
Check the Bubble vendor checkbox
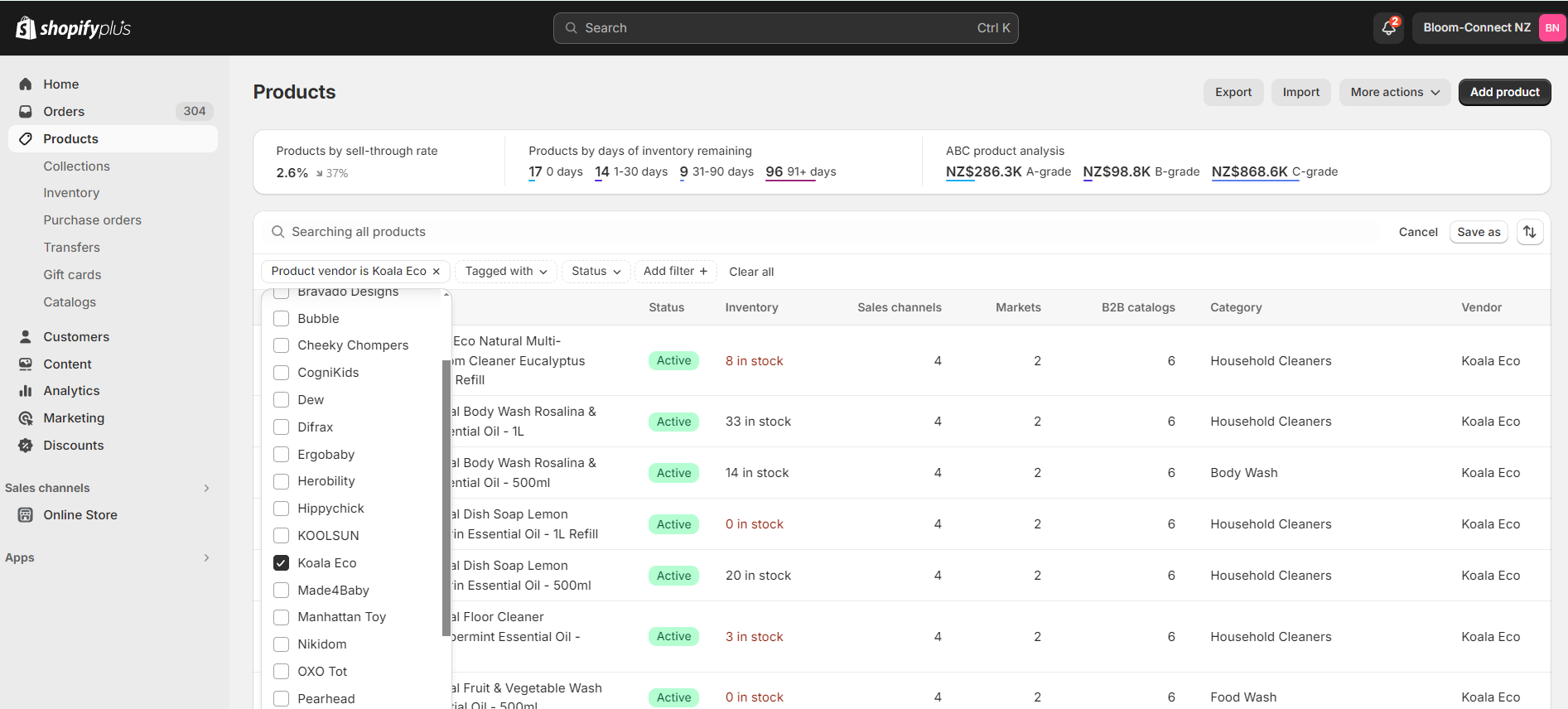click(282, 319)
